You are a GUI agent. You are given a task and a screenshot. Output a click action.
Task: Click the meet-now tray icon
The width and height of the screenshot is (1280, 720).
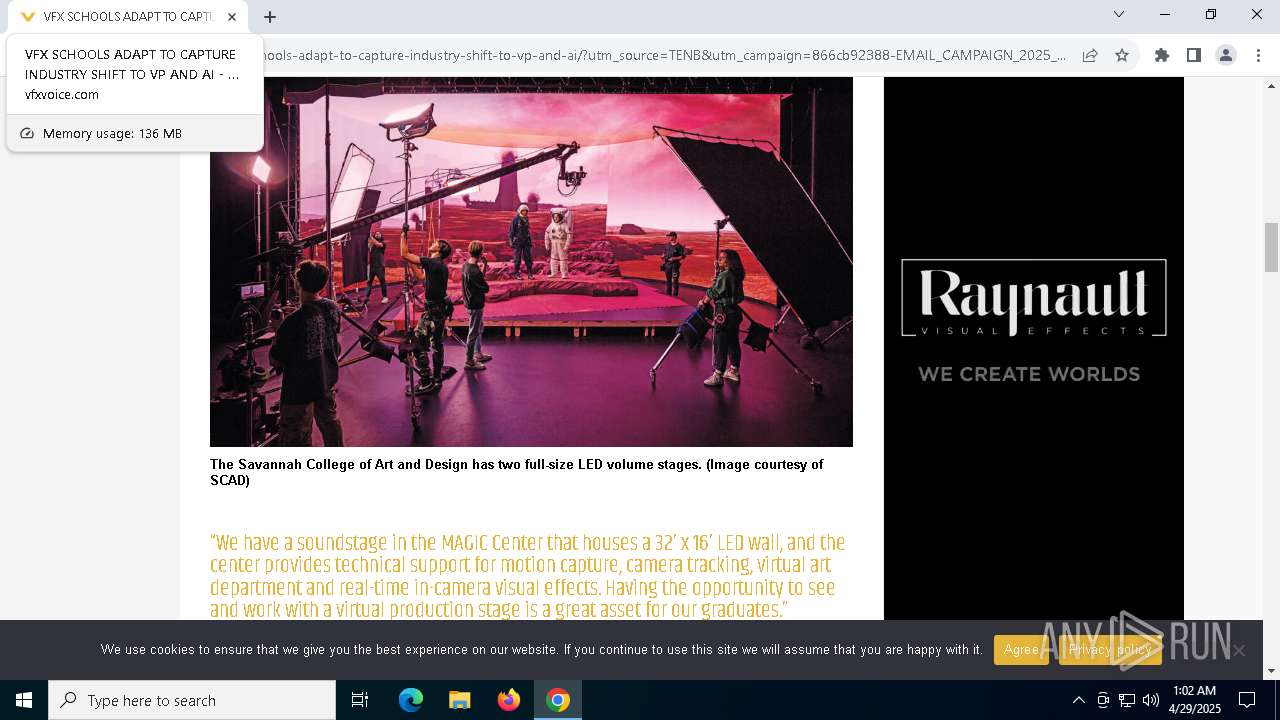click(x=1103, y=700)
